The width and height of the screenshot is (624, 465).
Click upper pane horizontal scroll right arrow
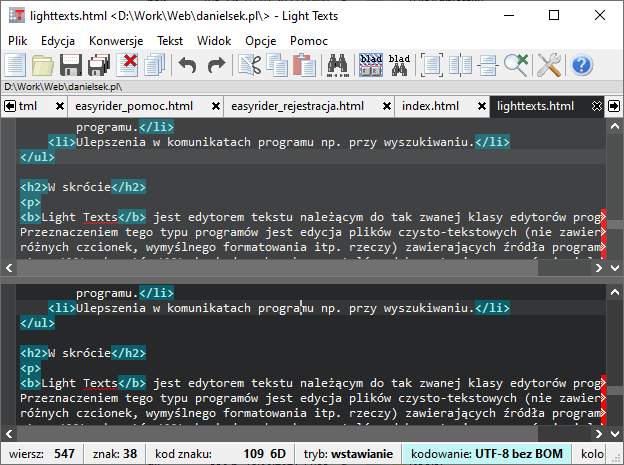599,268
